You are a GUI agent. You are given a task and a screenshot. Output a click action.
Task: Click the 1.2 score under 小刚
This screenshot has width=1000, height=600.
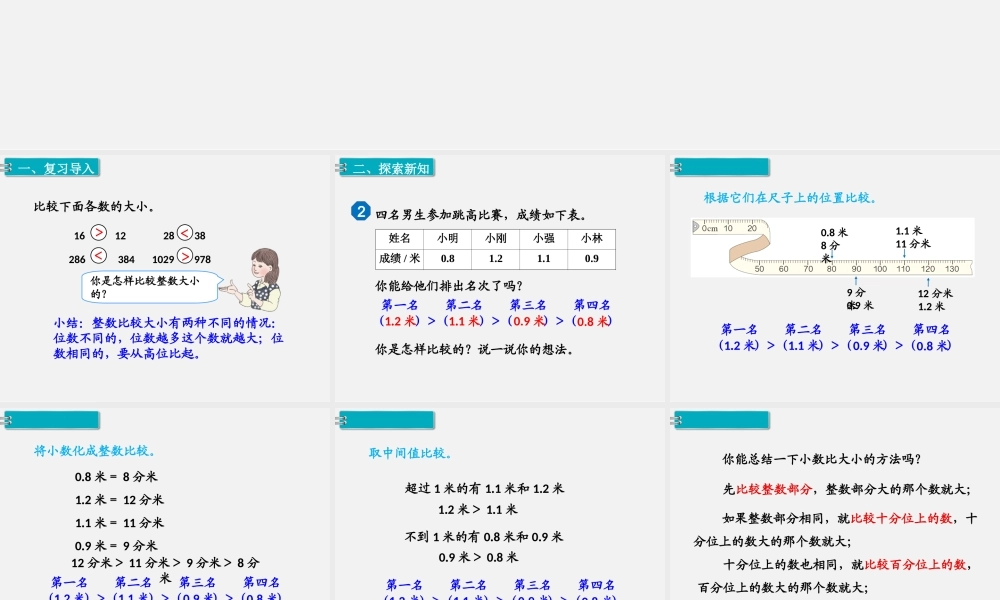[495, 258]
